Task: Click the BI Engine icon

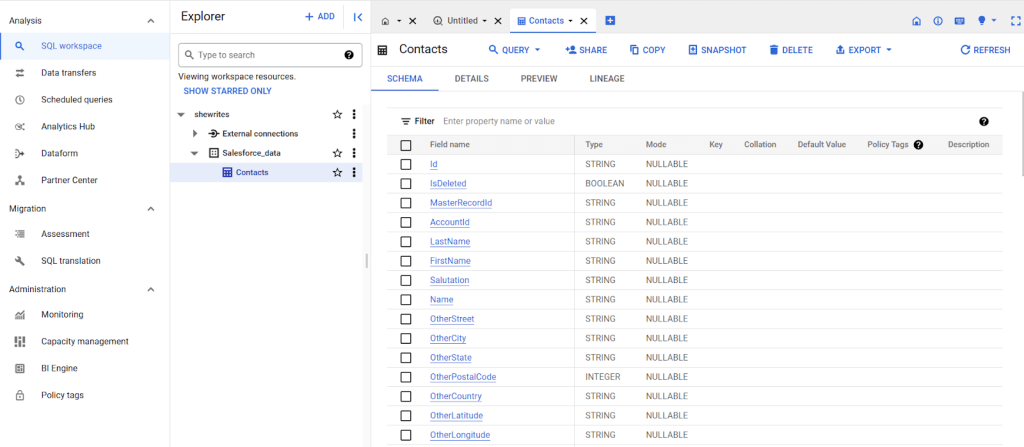Action: click(20, 369)
